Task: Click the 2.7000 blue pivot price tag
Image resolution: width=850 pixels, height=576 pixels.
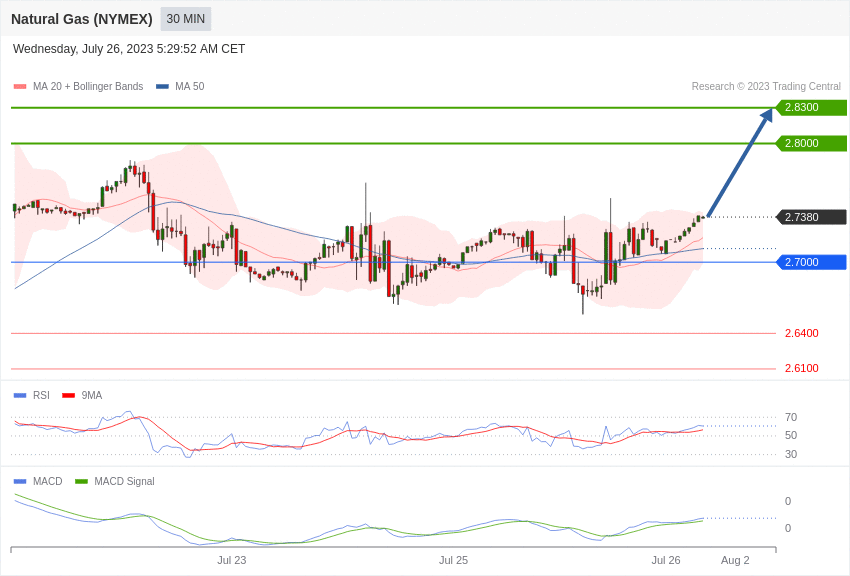Action: pyautogui.click(x=811, y=262)
